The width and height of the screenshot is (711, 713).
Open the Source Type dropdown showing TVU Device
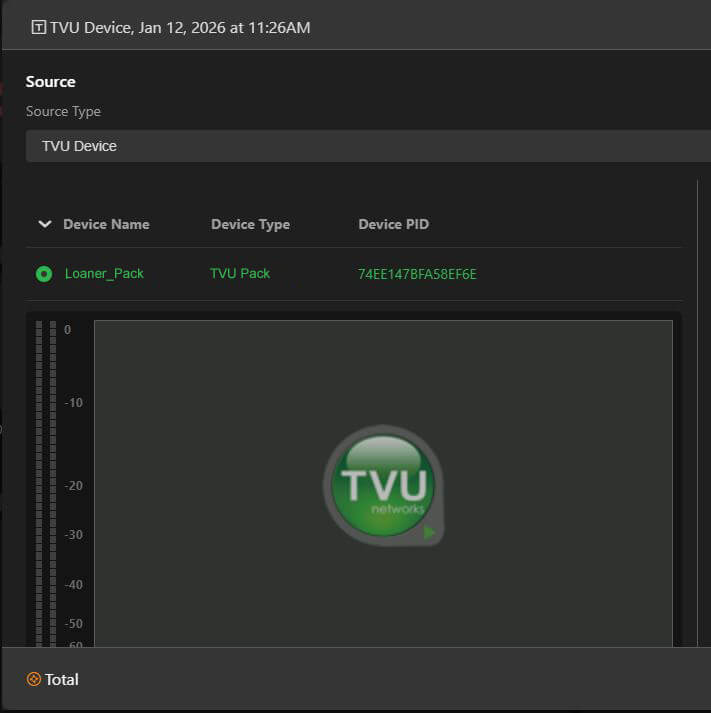[x=368, y=146]
